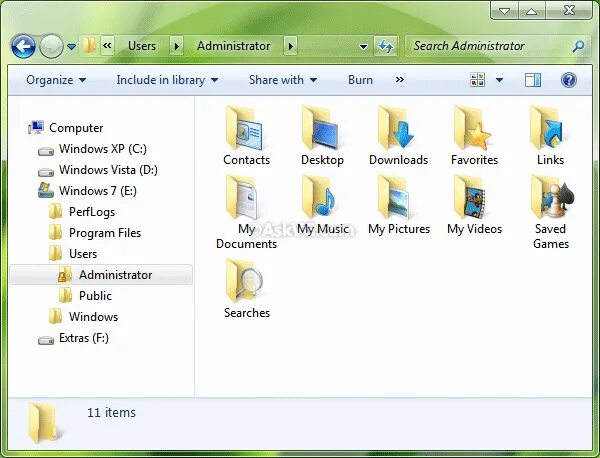
Task: Show more toolbar commands chevron
Action: tap(399, 80)
